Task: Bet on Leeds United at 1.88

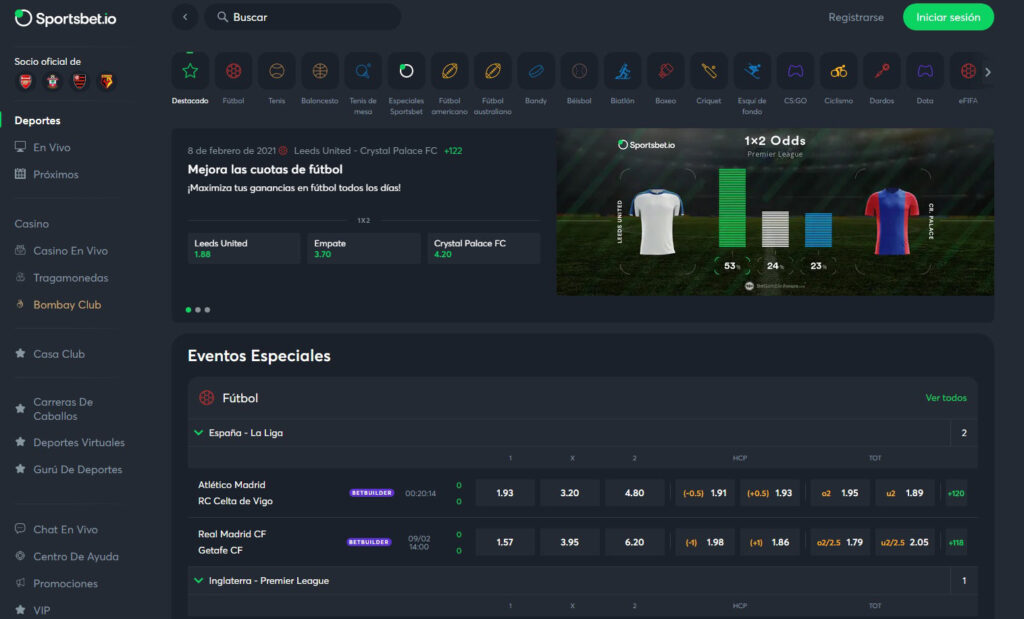Action: coord(244,248)
